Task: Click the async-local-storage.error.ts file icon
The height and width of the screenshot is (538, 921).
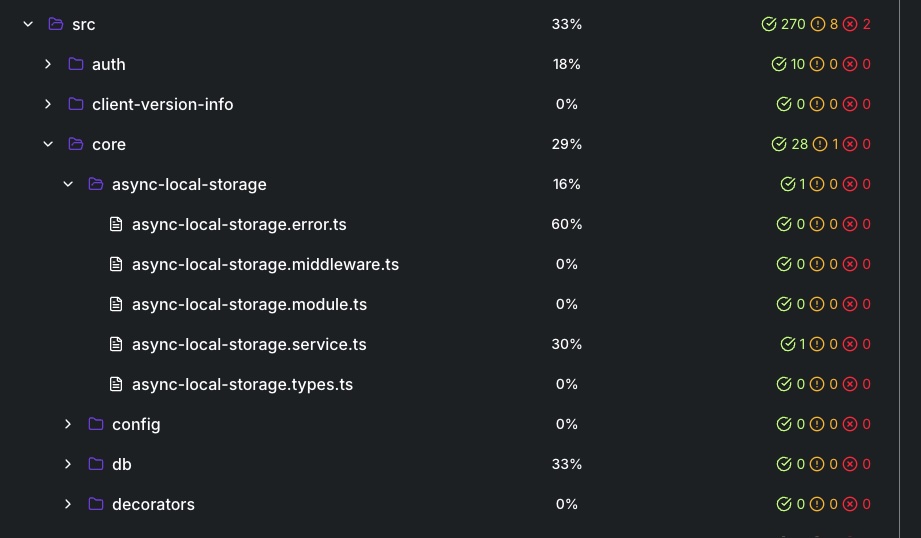Action: 116,224
